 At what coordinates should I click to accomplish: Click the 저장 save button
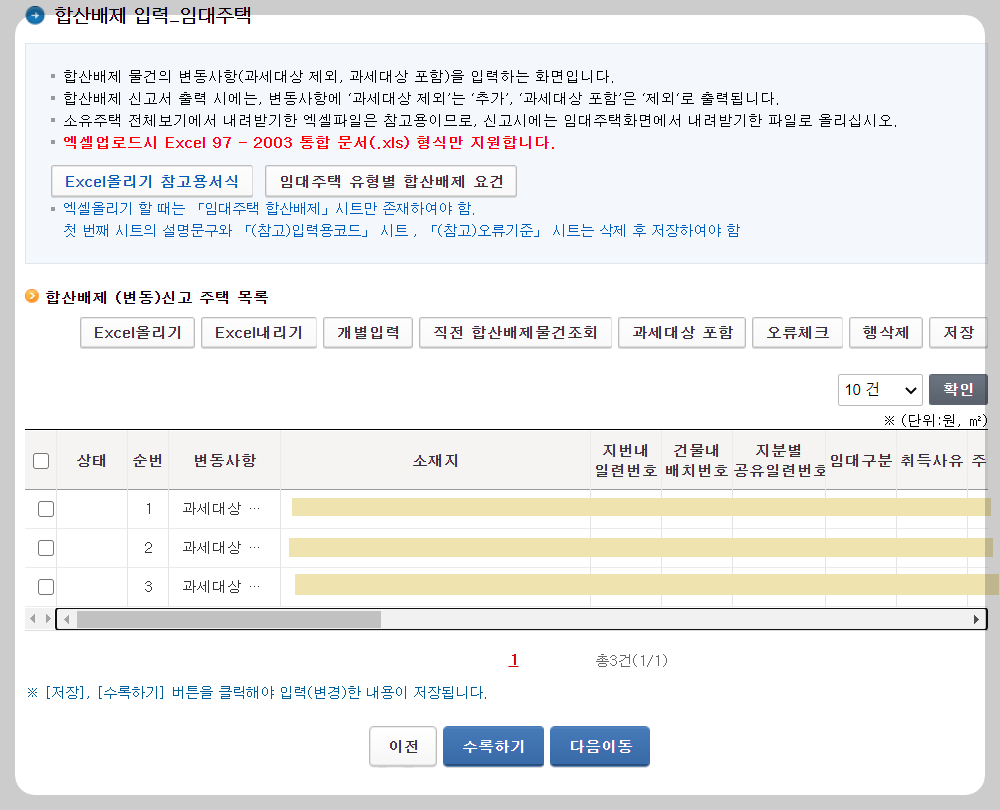958,333
